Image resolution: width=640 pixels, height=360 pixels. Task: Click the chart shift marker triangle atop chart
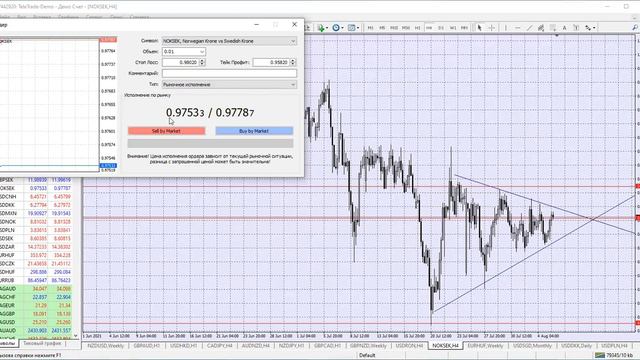tap(557, 36)
